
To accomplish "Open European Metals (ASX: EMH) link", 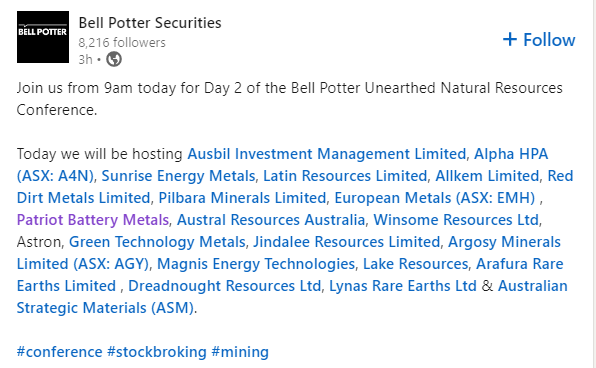I will [x=434, y=198].
